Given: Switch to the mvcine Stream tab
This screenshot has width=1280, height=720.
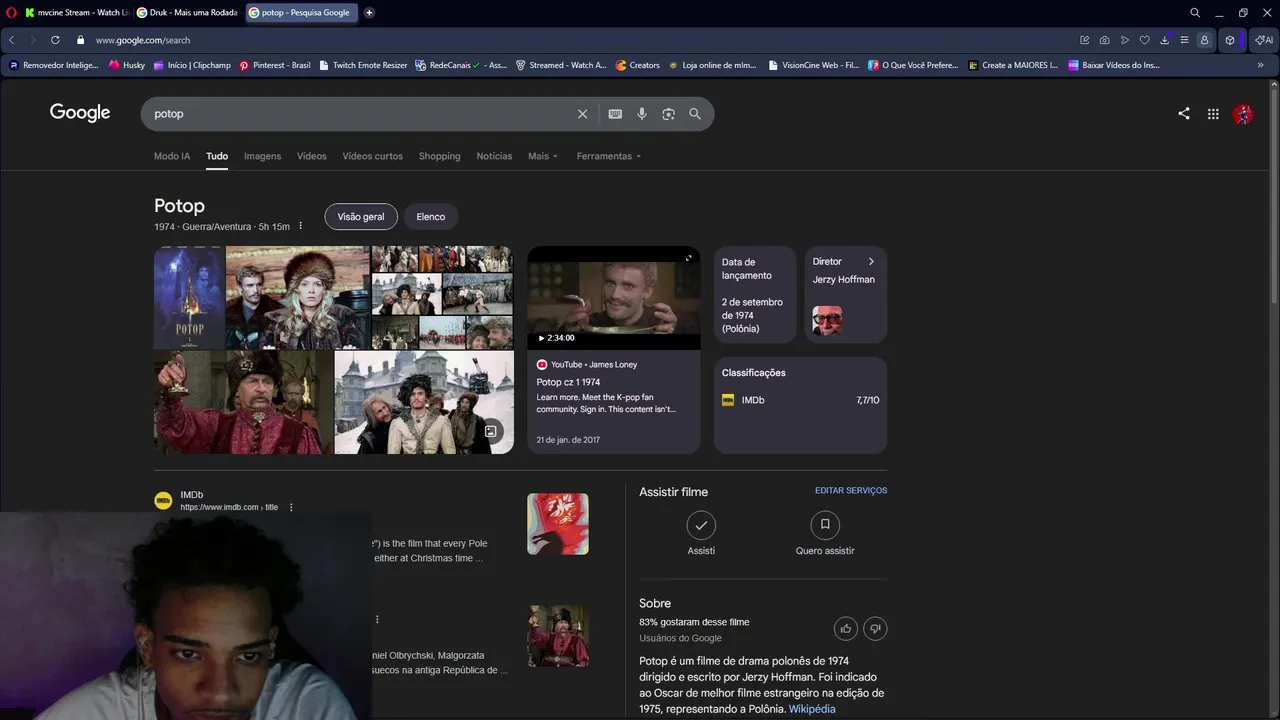Looking at the screenshot, I should [76, 12].
